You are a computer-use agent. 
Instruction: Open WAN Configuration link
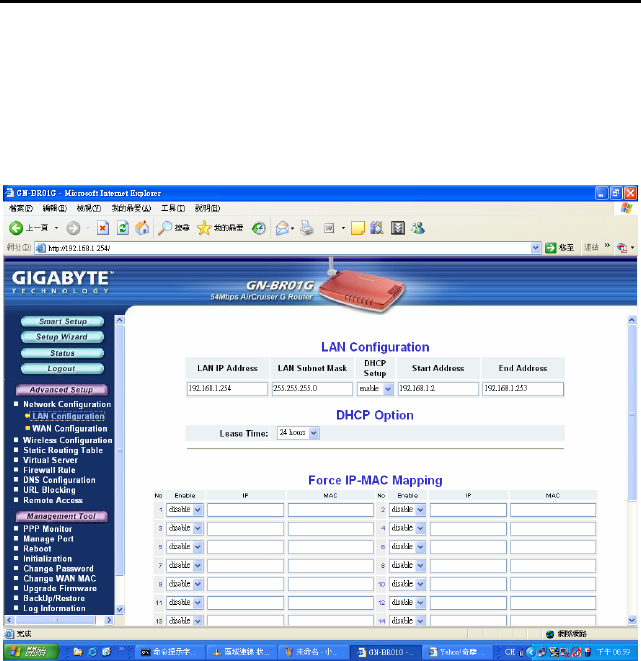(70, 428)
